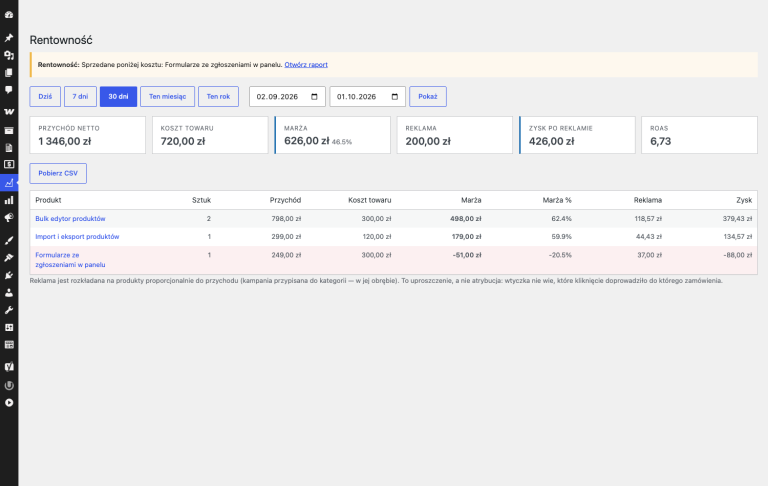Click the 'Przychód' column header

(x=285, y=200)
